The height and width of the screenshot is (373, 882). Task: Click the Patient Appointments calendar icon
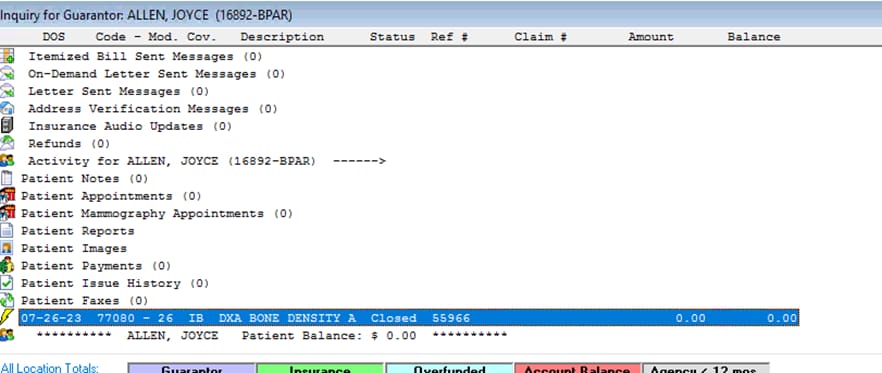7,196
